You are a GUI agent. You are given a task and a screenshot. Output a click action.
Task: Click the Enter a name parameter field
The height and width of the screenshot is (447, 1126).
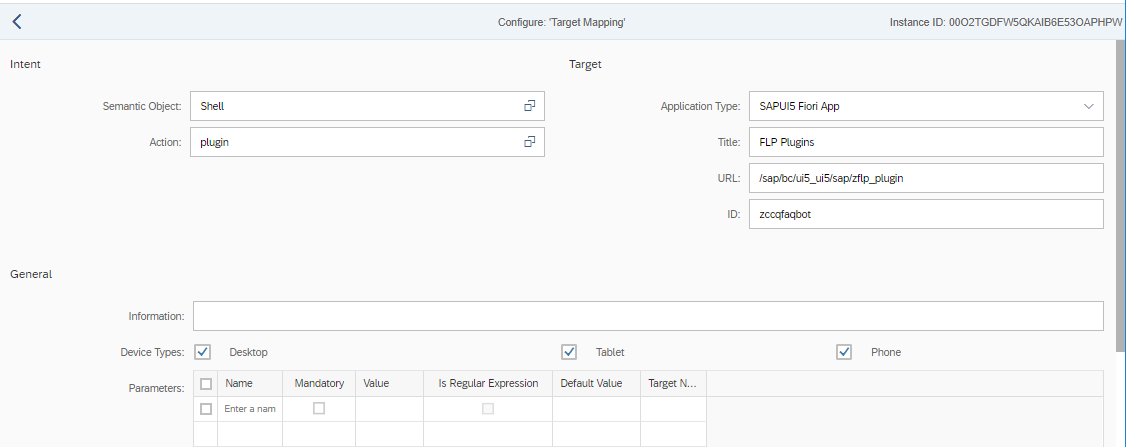click(250, 409)
